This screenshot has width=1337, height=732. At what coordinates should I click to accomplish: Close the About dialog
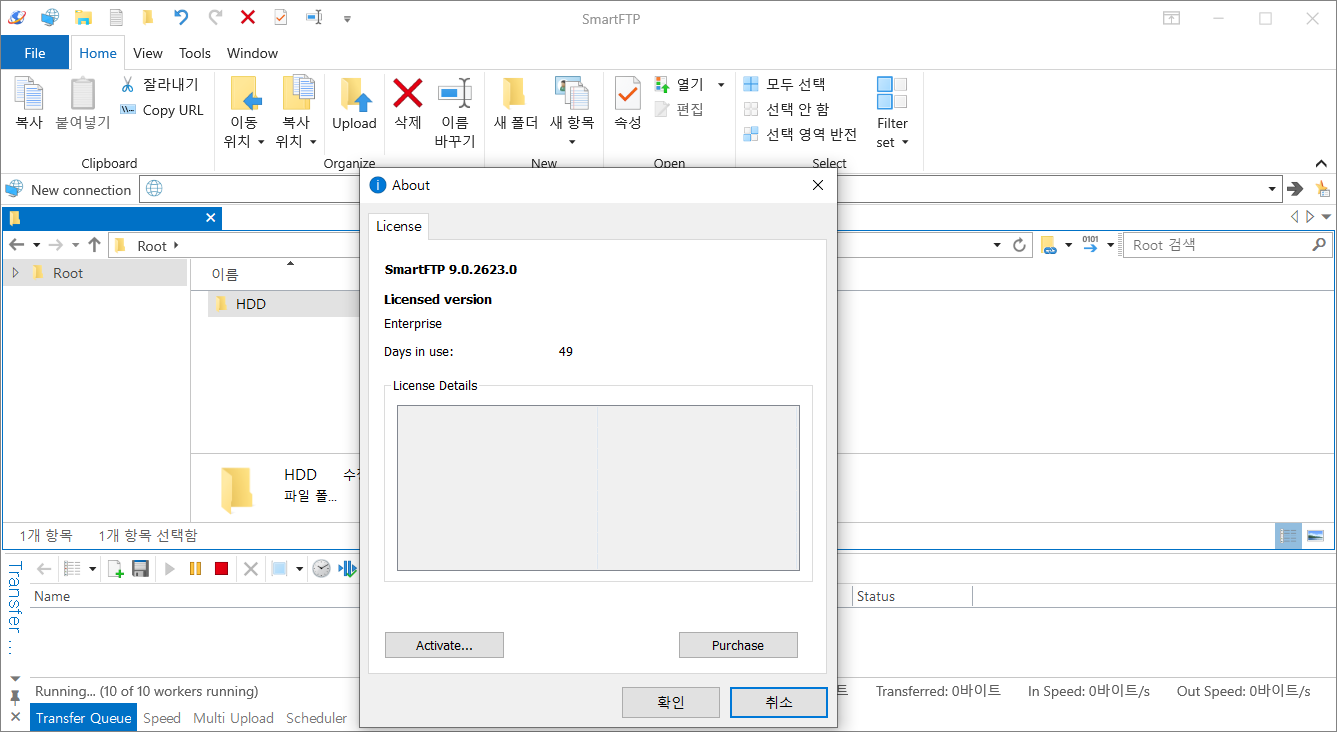tap(818, 185)
